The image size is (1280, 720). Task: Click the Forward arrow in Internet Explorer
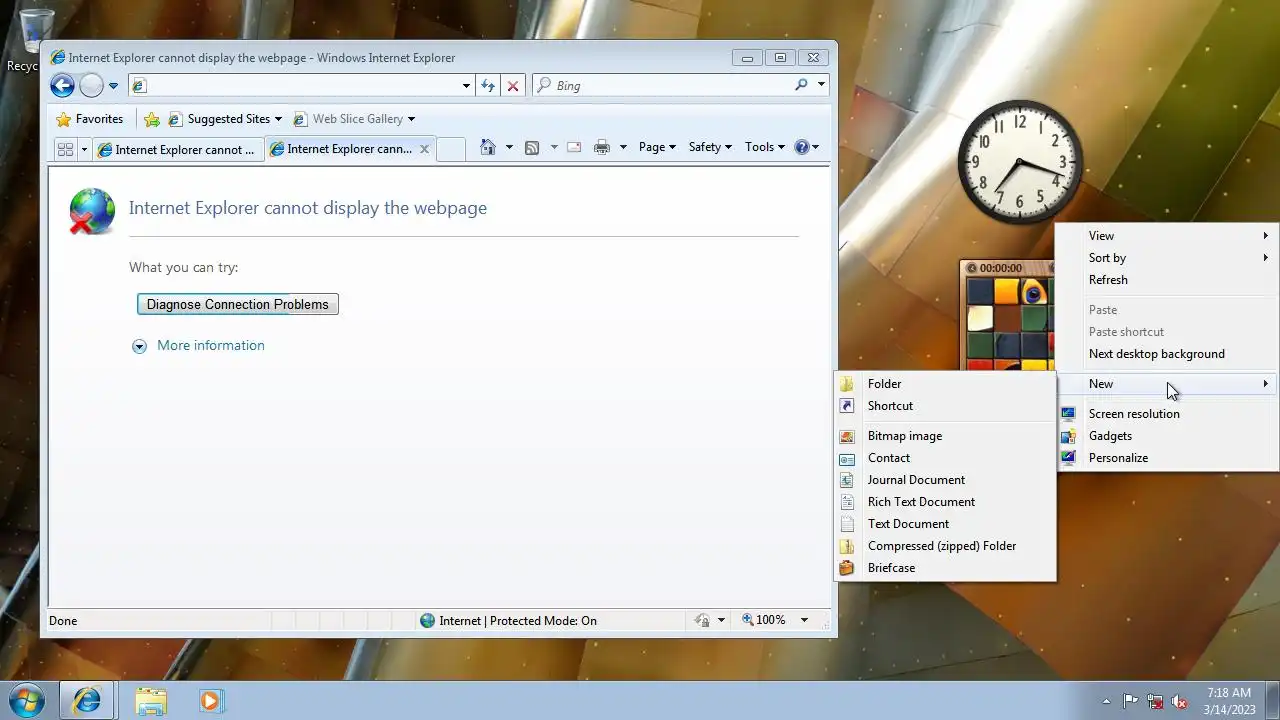[x=91, y=86]
